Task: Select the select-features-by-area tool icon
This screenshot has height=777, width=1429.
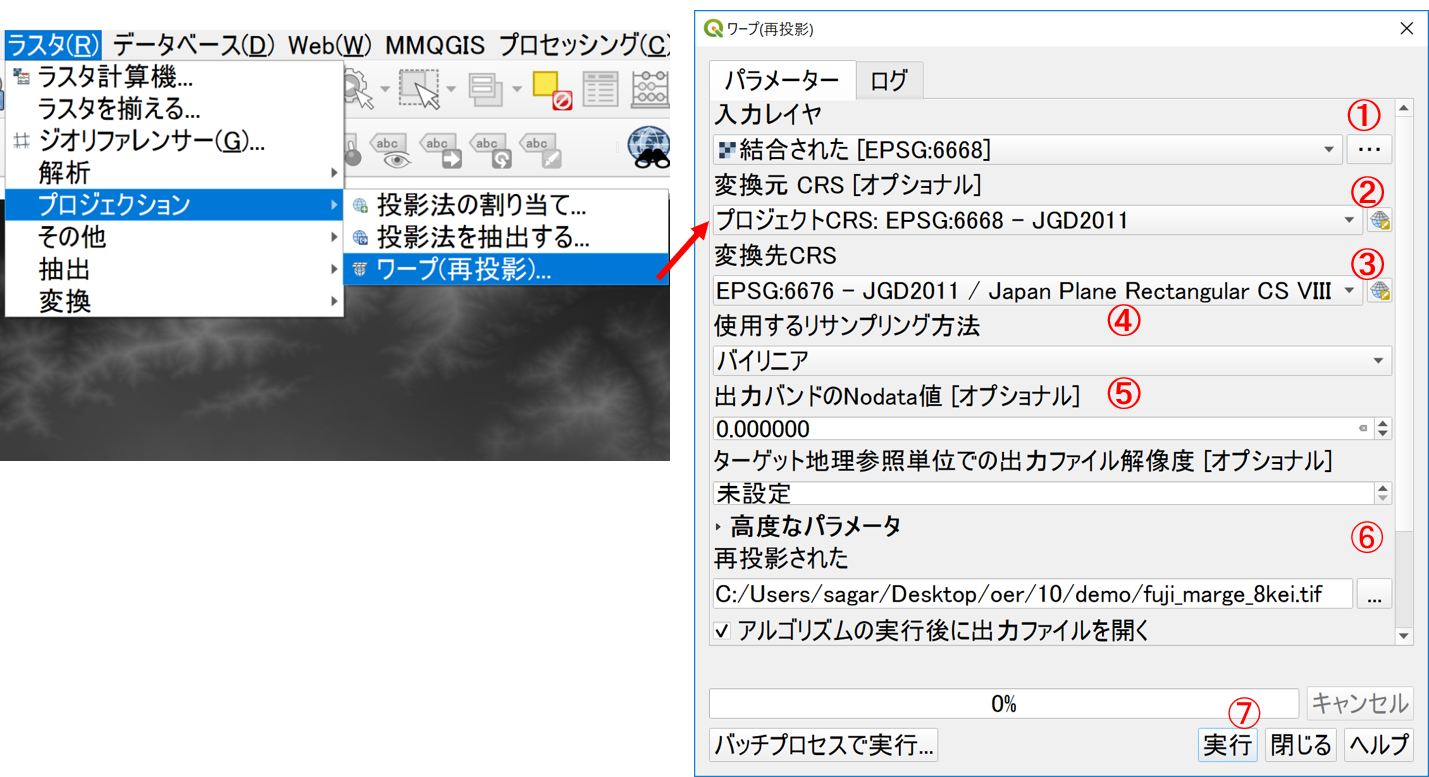Action: click(x=419, y=88)
